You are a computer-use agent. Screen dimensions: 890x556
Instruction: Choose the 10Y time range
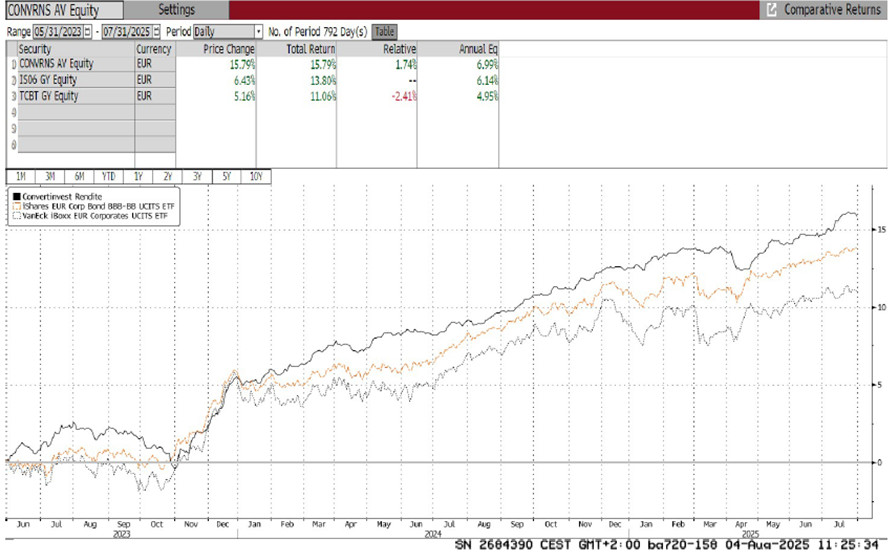click(257, 177)
